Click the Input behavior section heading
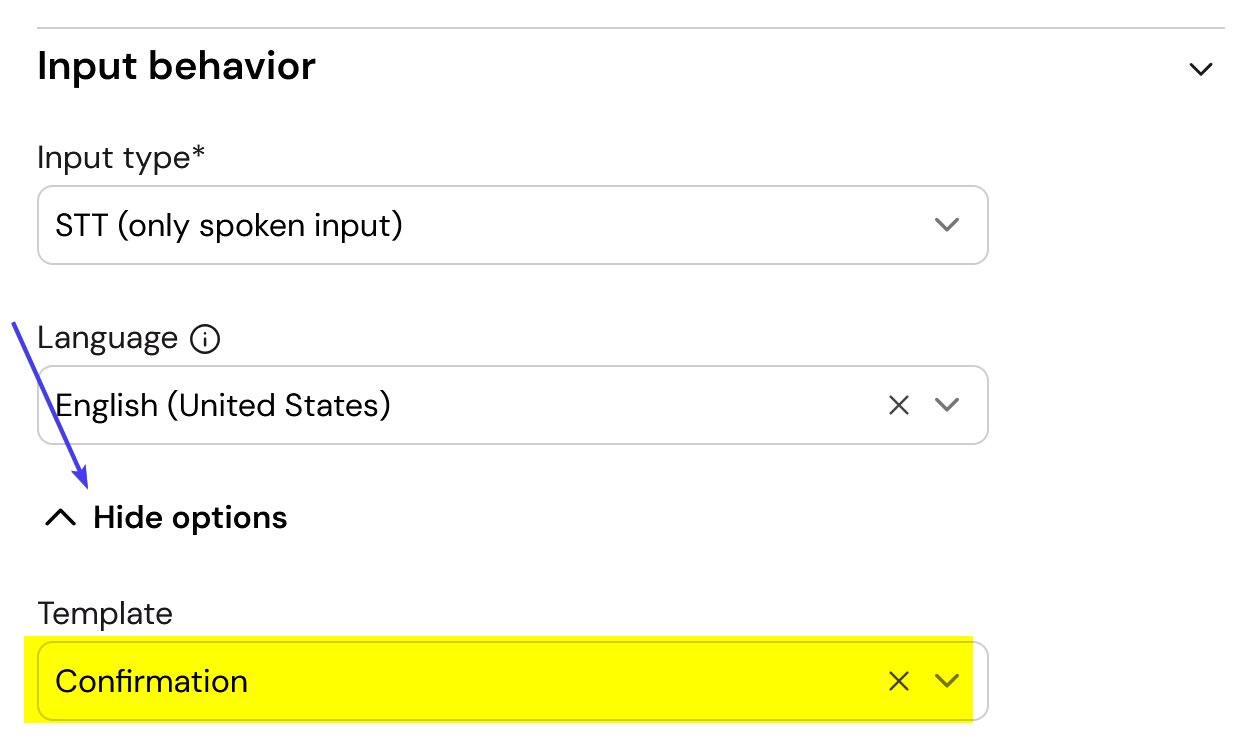Screen dimensions: 1246x752 coord(176,66)
